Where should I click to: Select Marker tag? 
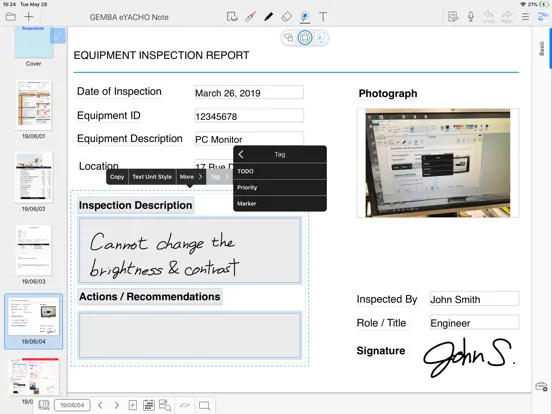[x=280, y=203]
